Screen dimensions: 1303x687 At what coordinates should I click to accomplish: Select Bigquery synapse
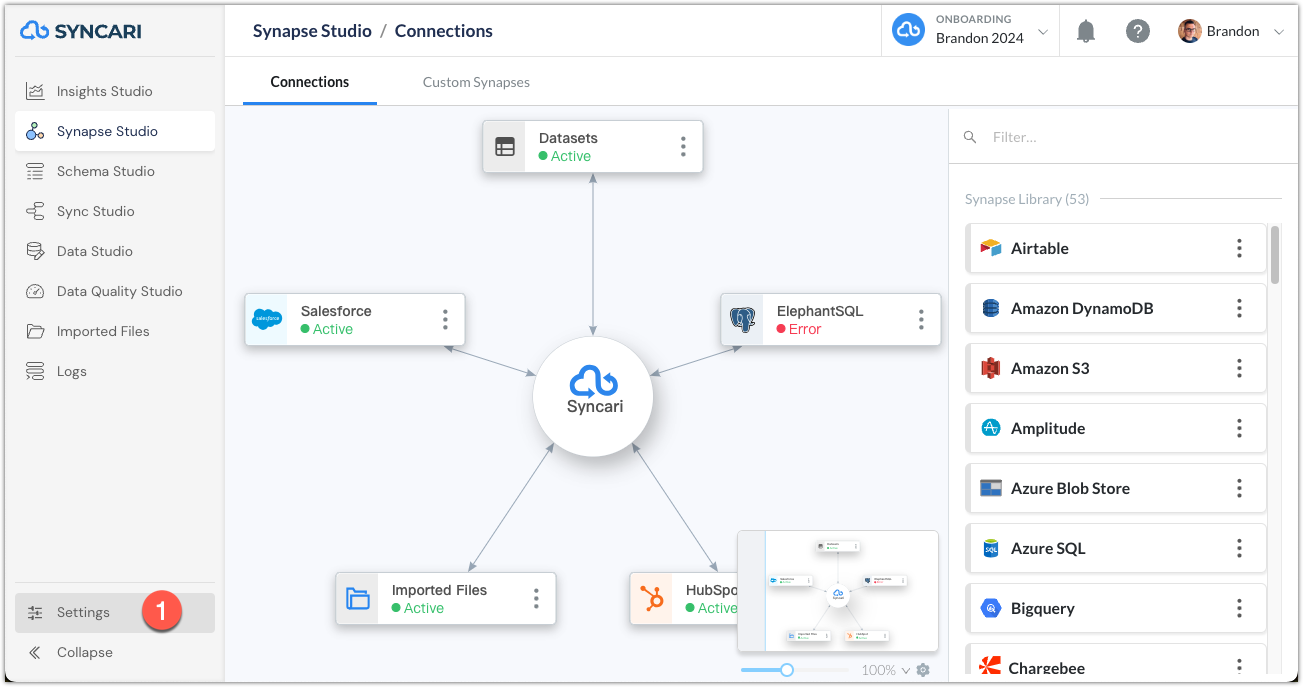pos(1116,608)
